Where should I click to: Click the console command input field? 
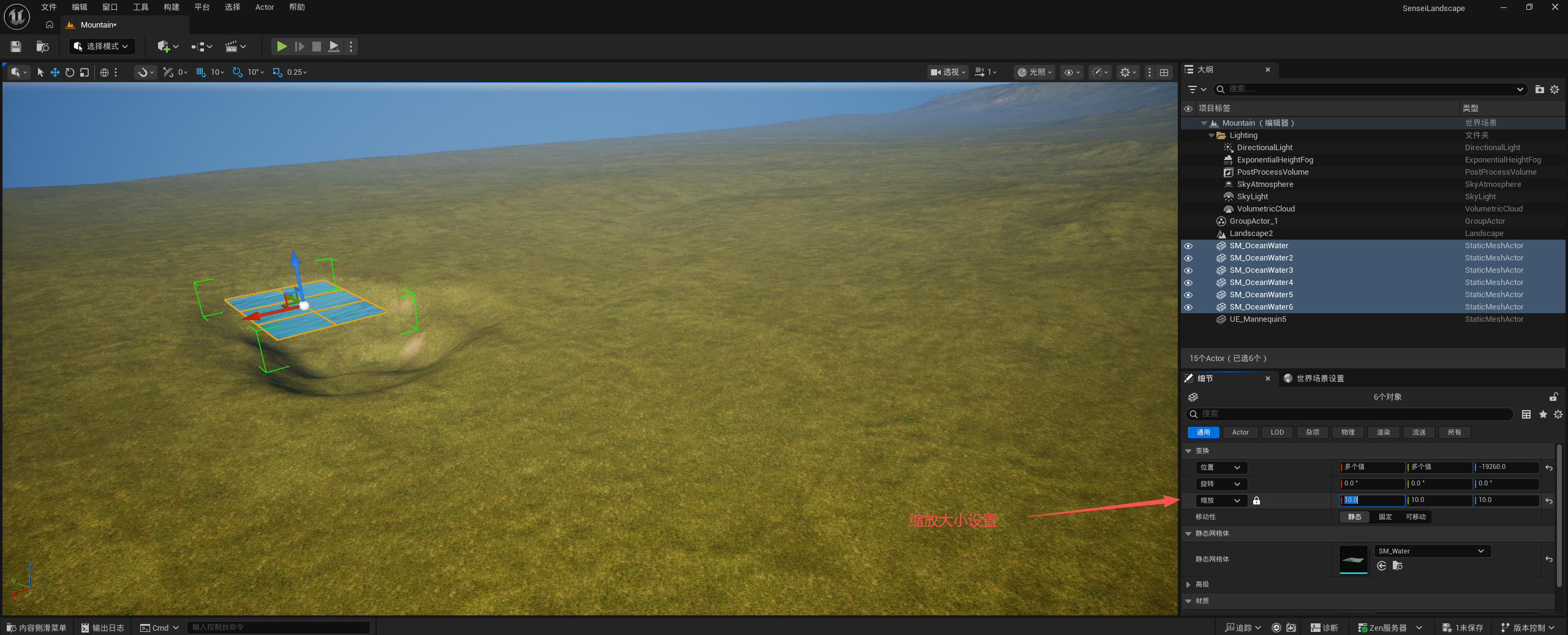279,628
